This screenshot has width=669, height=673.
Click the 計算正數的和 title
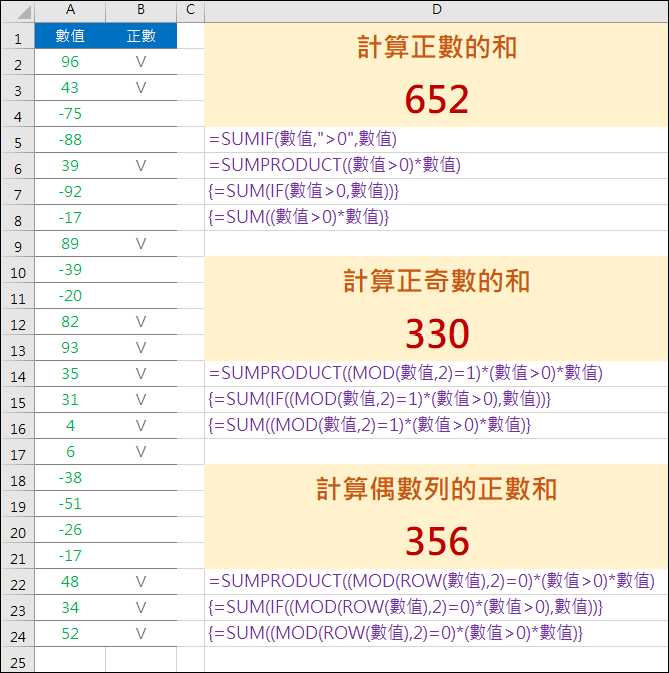pyautogui.click(x=436, y=47)
